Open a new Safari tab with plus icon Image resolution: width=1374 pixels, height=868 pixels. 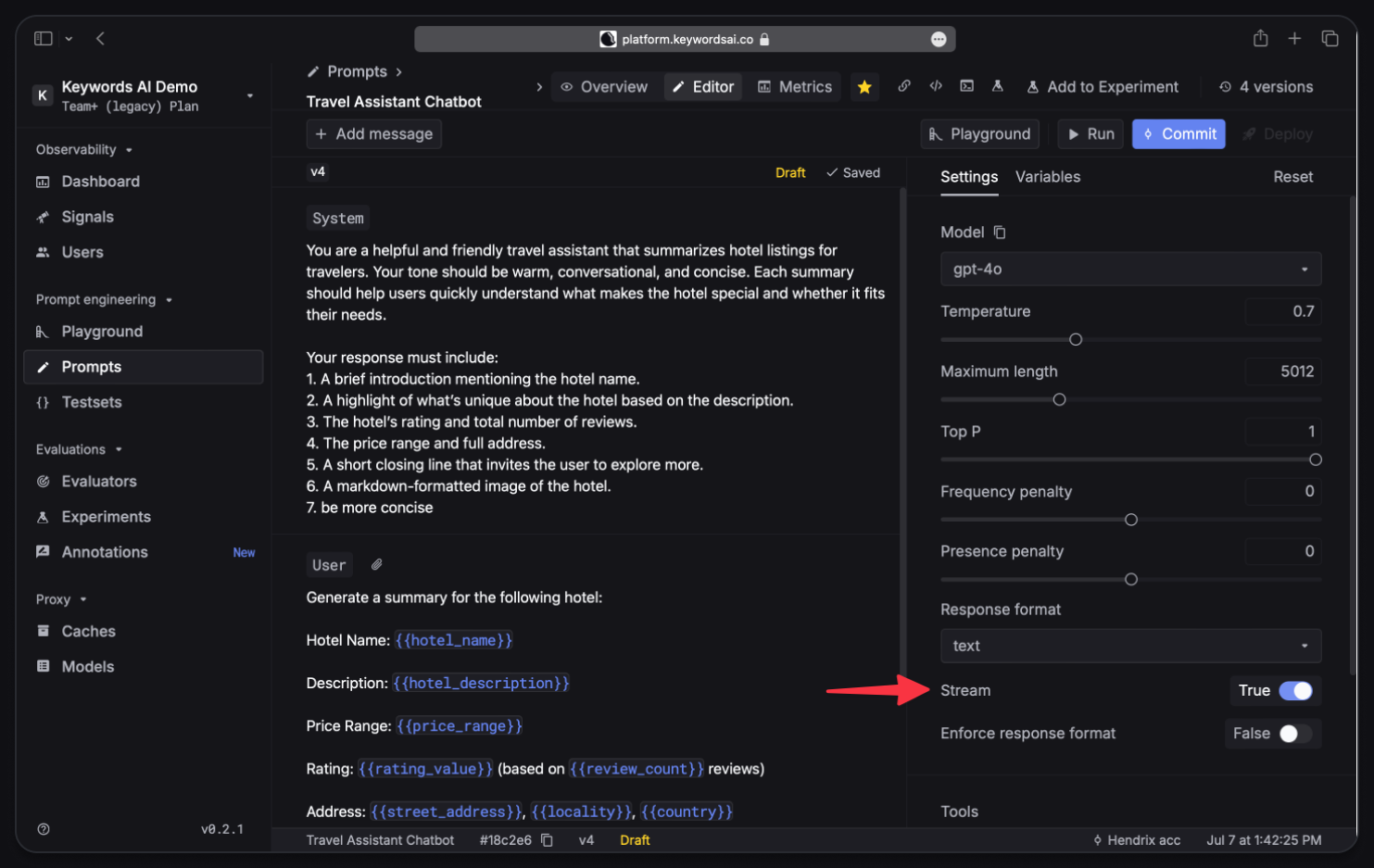coord(1294,38)
